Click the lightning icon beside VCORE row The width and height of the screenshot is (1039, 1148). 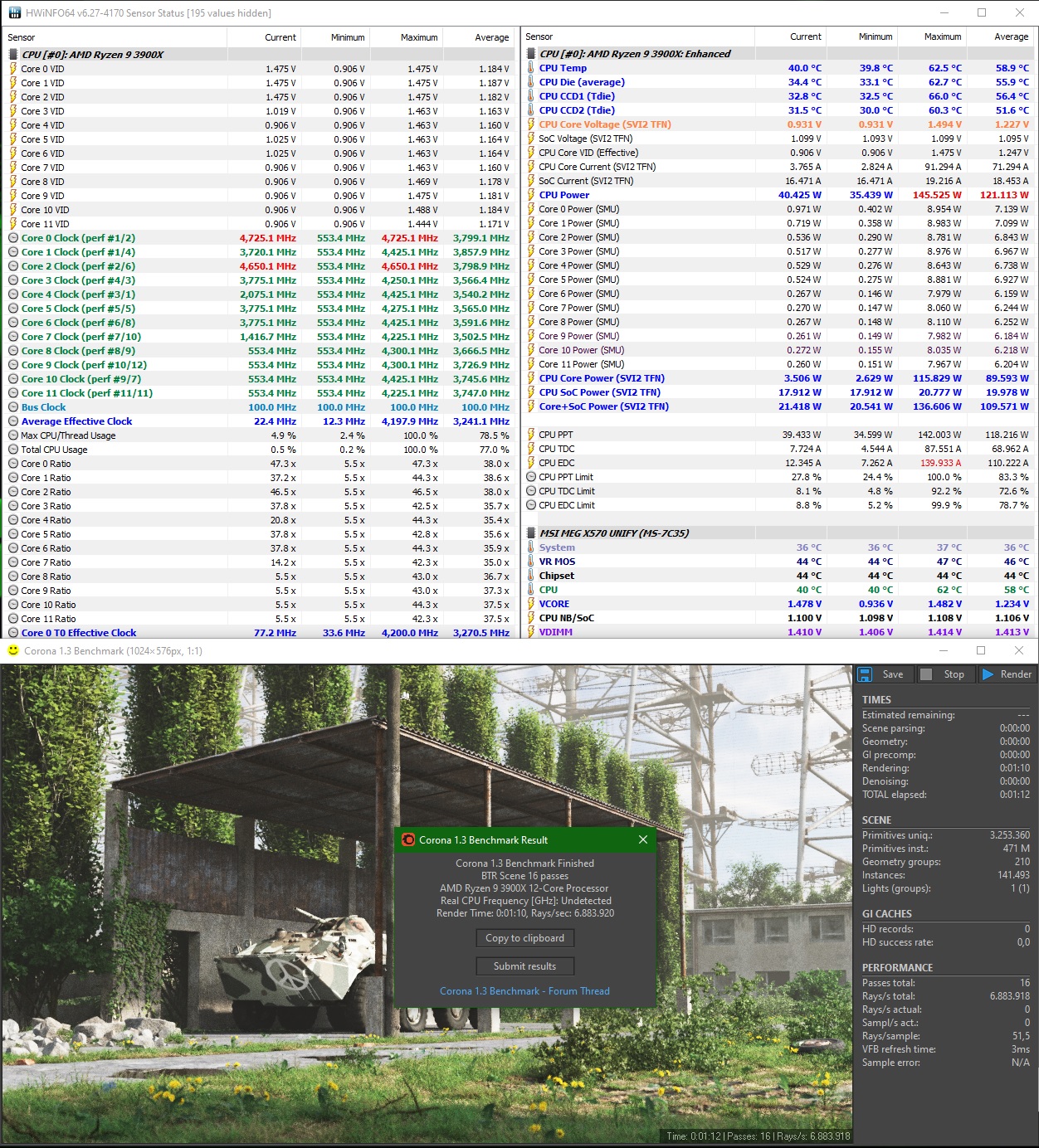pyautogui.click(x=531, y=604)
